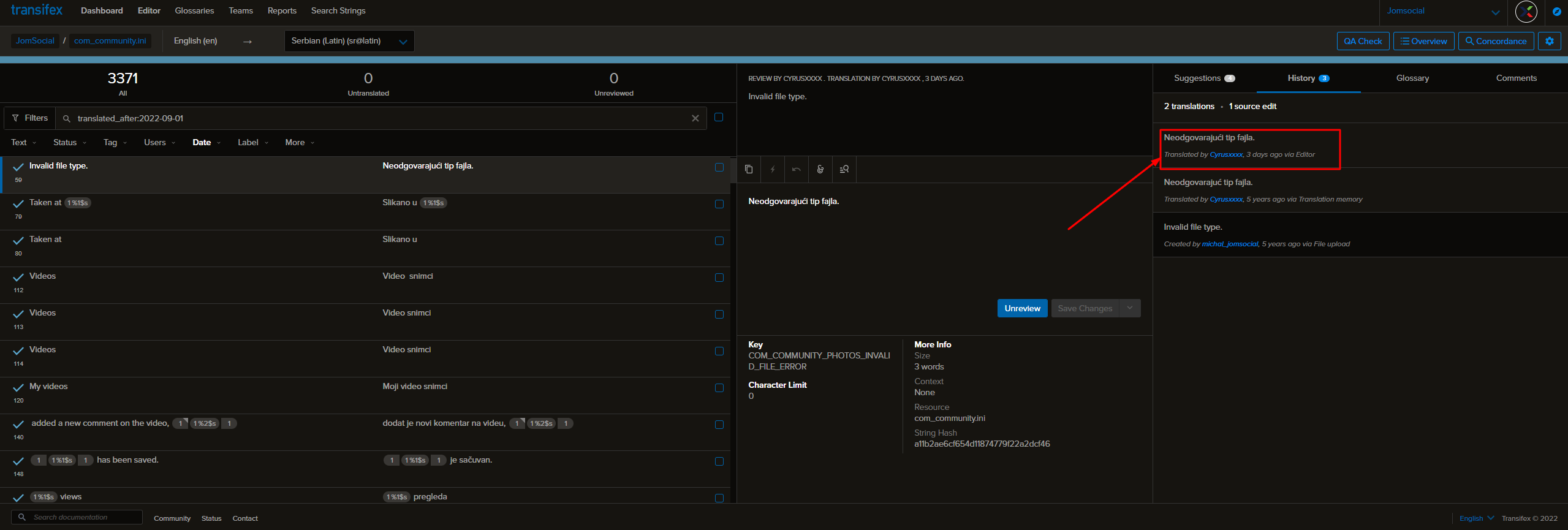Click the search-in-list icon in editor toolbar
The image size is (1568, 530).
[x=844, y=169]
